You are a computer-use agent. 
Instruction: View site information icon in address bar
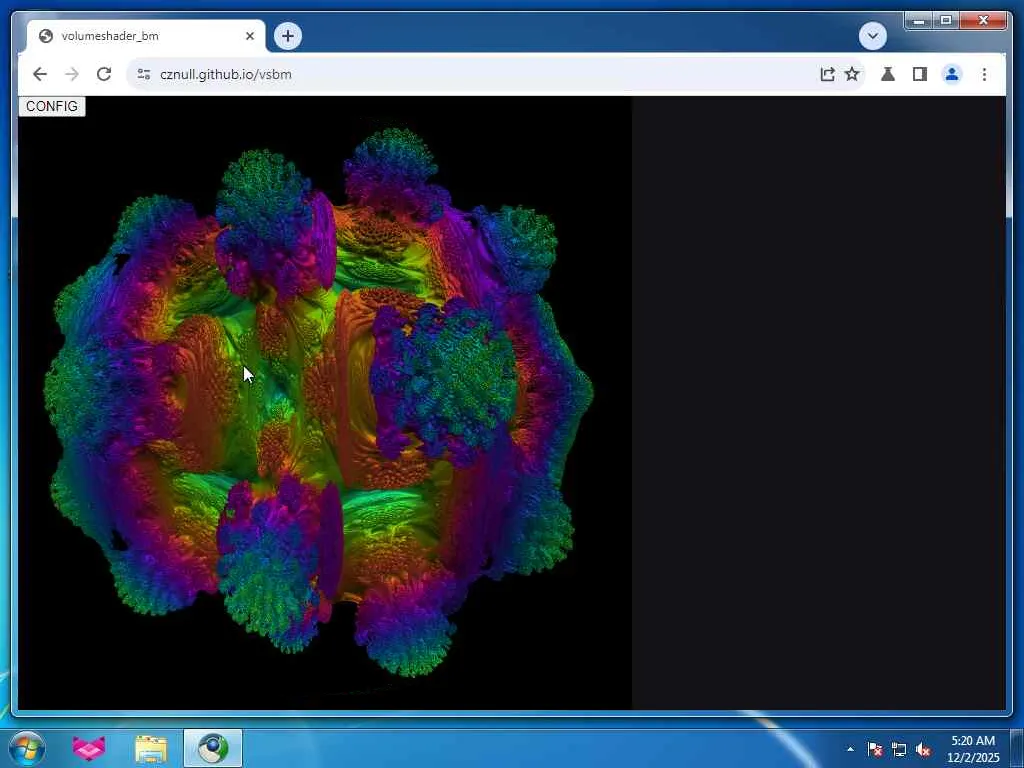click(144, 74)
